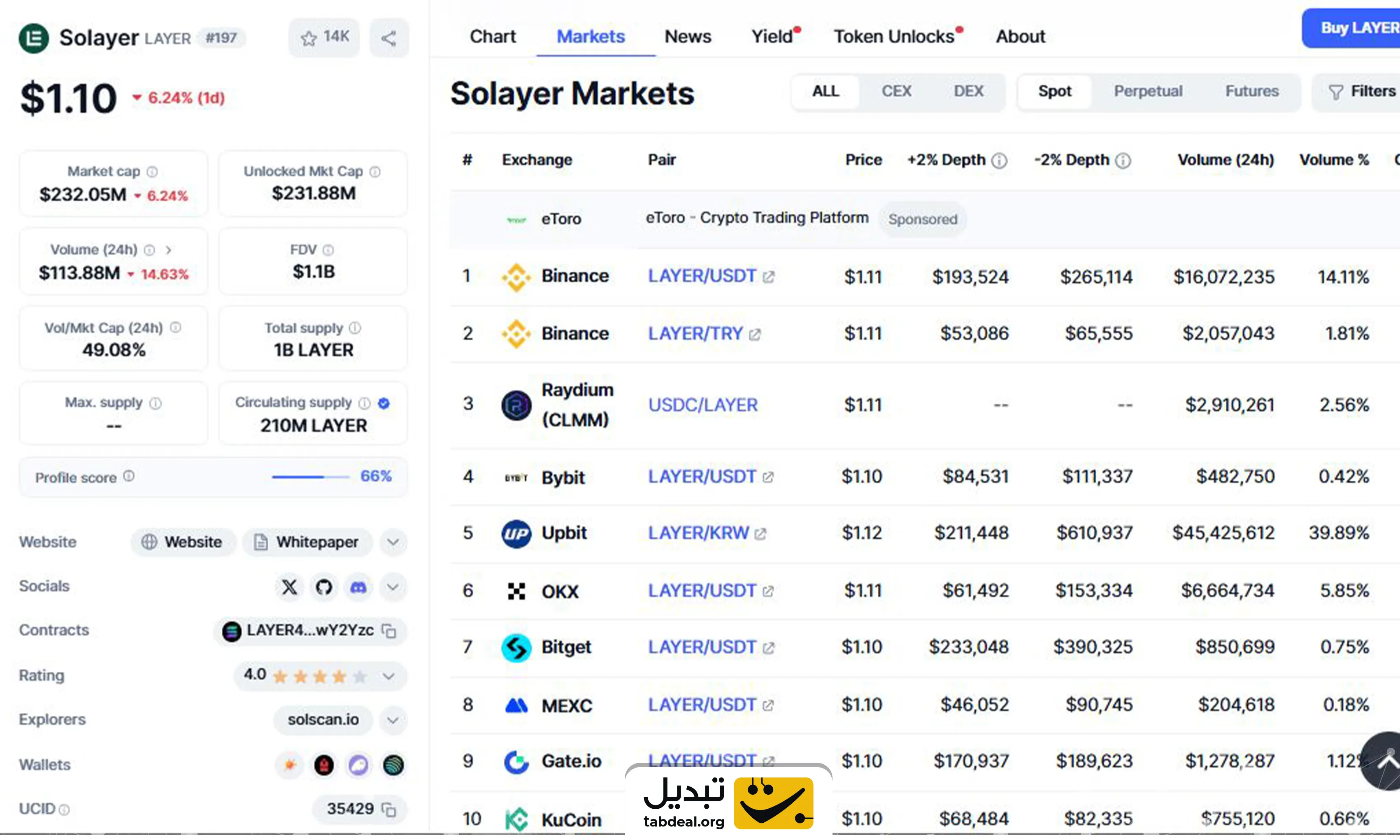
Task: Open the Discord social icon
Action: pos(358,587)
